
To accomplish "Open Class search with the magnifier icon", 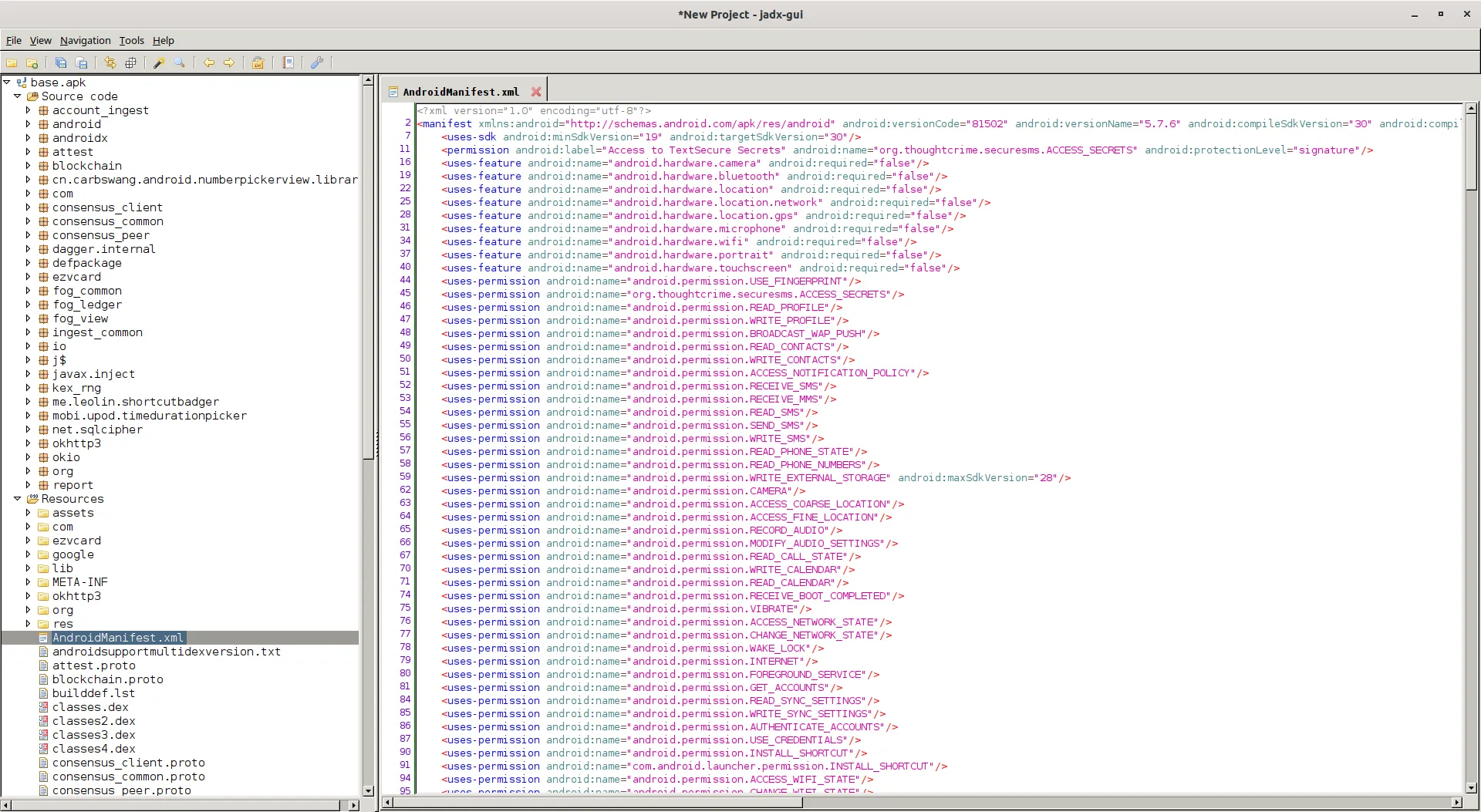I will (x=180, y=63).
